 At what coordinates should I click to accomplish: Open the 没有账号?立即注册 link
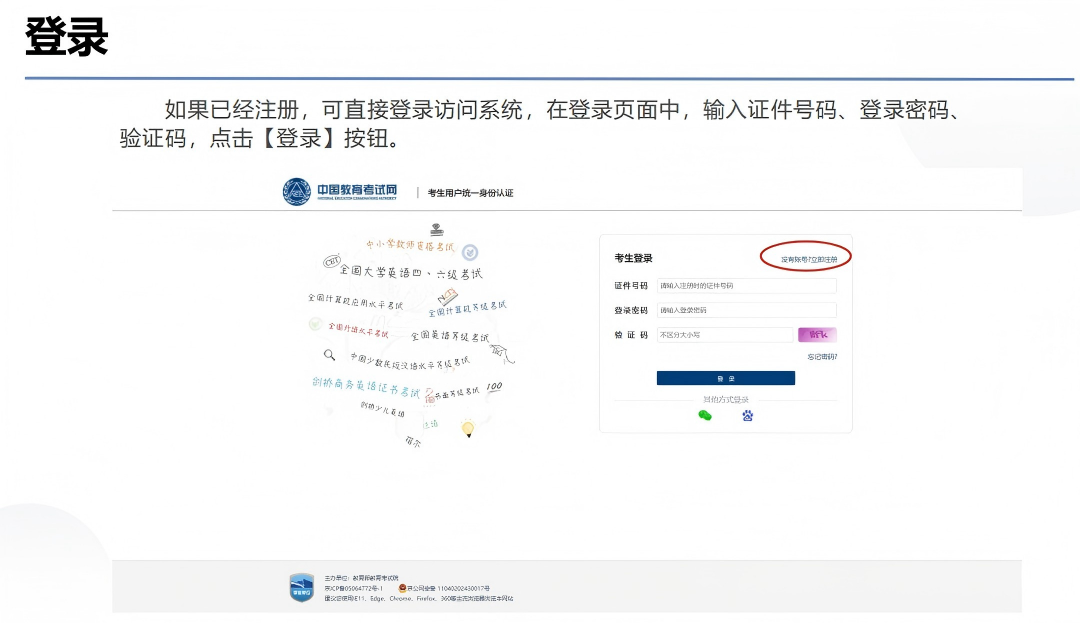coord(809,259)
